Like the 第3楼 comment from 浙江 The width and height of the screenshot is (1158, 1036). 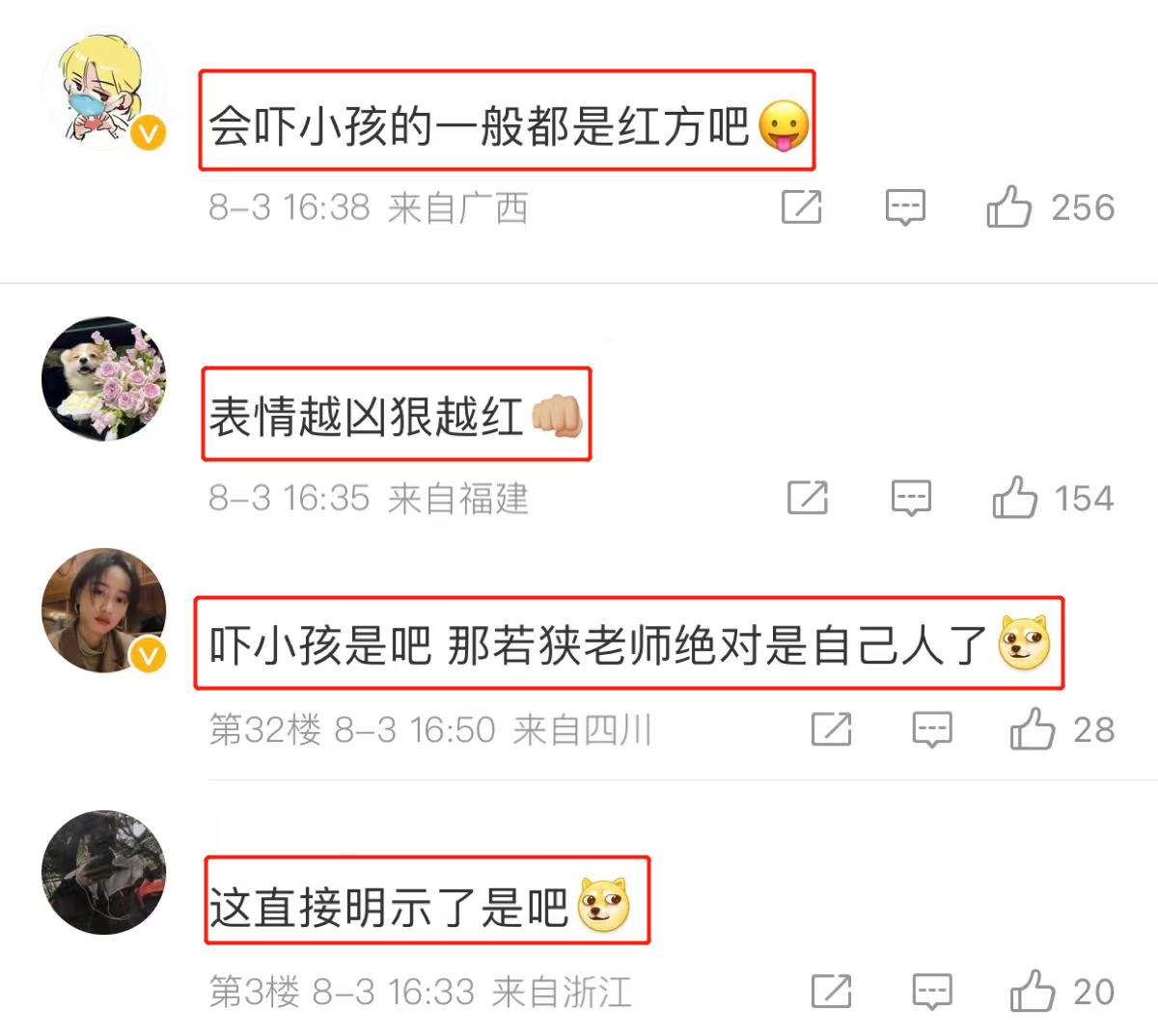click(1032, 991)
